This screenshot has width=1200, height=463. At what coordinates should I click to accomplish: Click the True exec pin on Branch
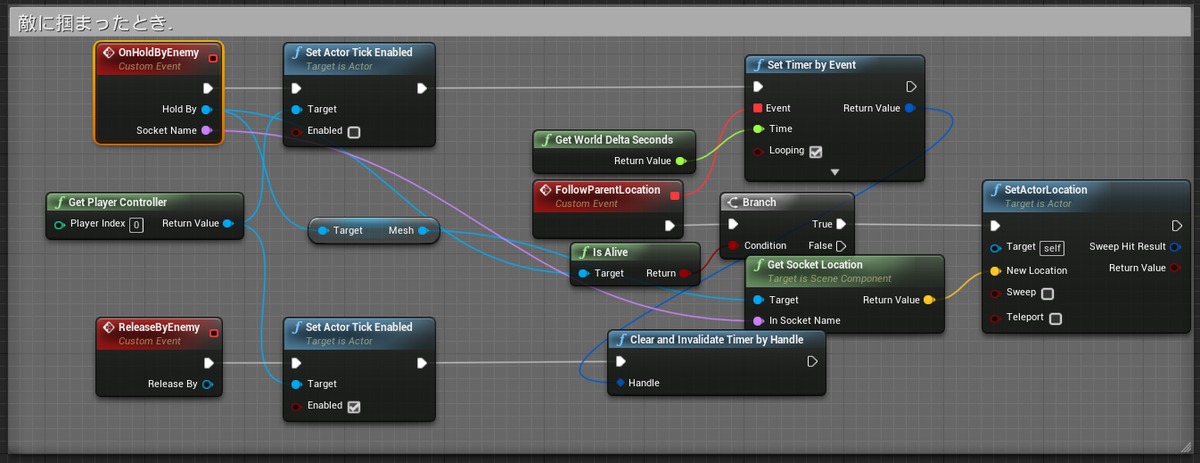tap(841, 224)
